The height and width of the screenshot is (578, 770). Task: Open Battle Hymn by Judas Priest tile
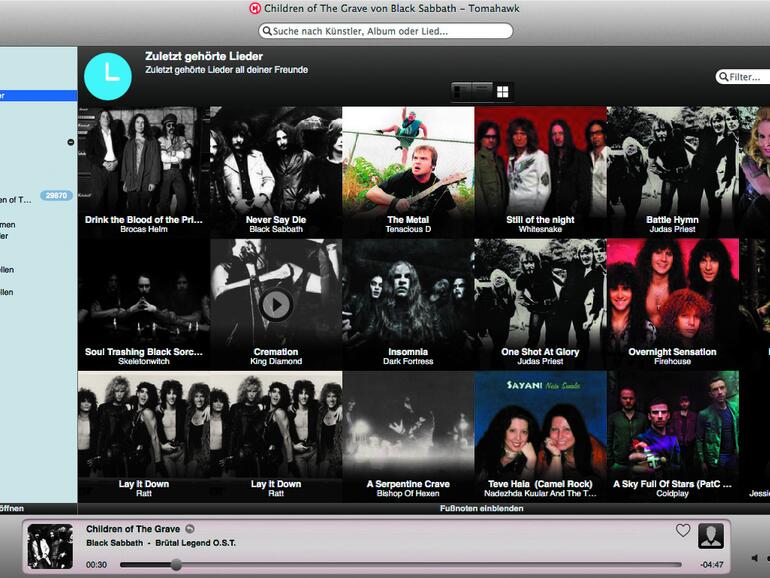pyautogui.click(x=673, y=172)
